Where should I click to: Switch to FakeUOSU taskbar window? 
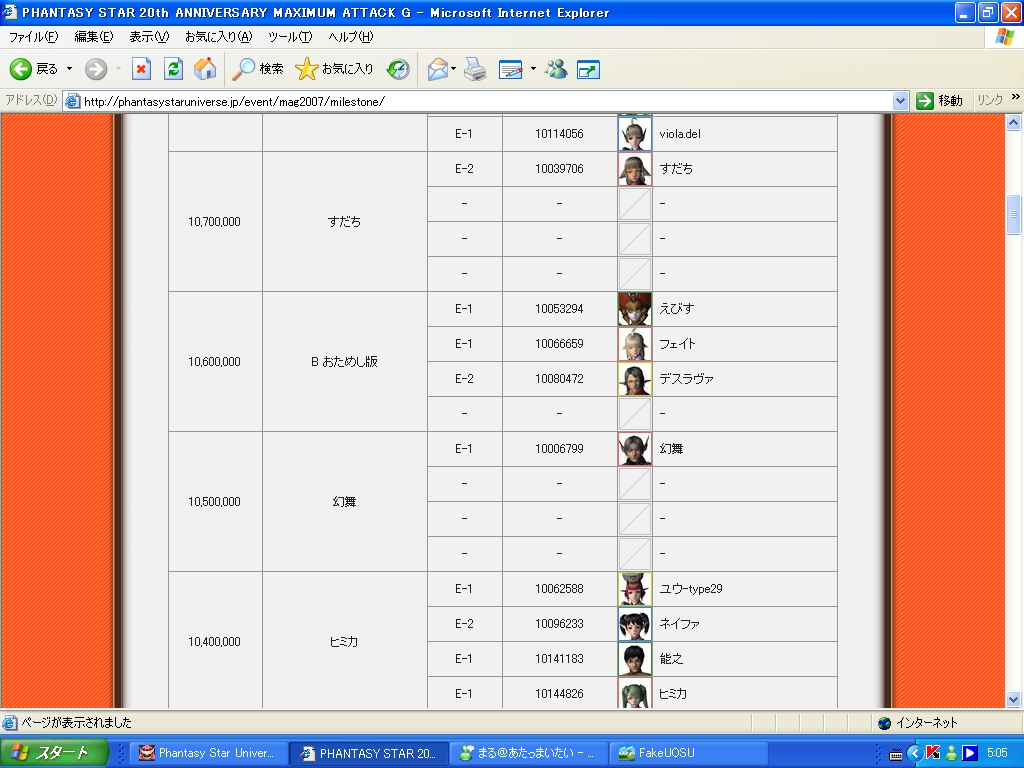click(x=690, y=753)
